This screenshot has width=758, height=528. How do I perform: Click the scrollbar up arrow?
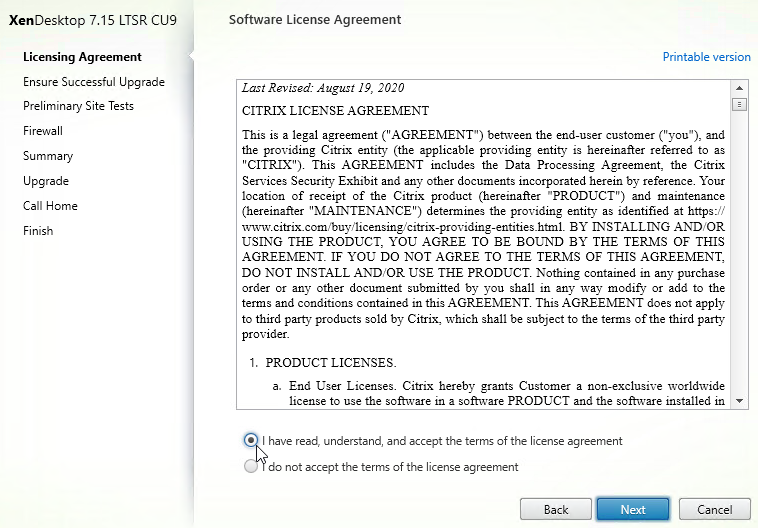coord(739,88)
